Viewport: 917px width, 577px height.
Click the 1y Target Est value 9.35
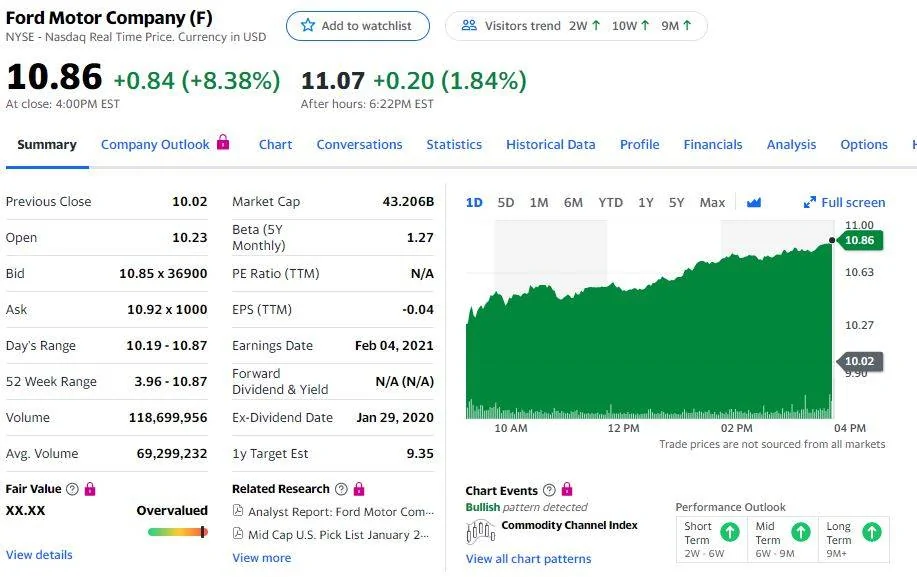point(420,454)
